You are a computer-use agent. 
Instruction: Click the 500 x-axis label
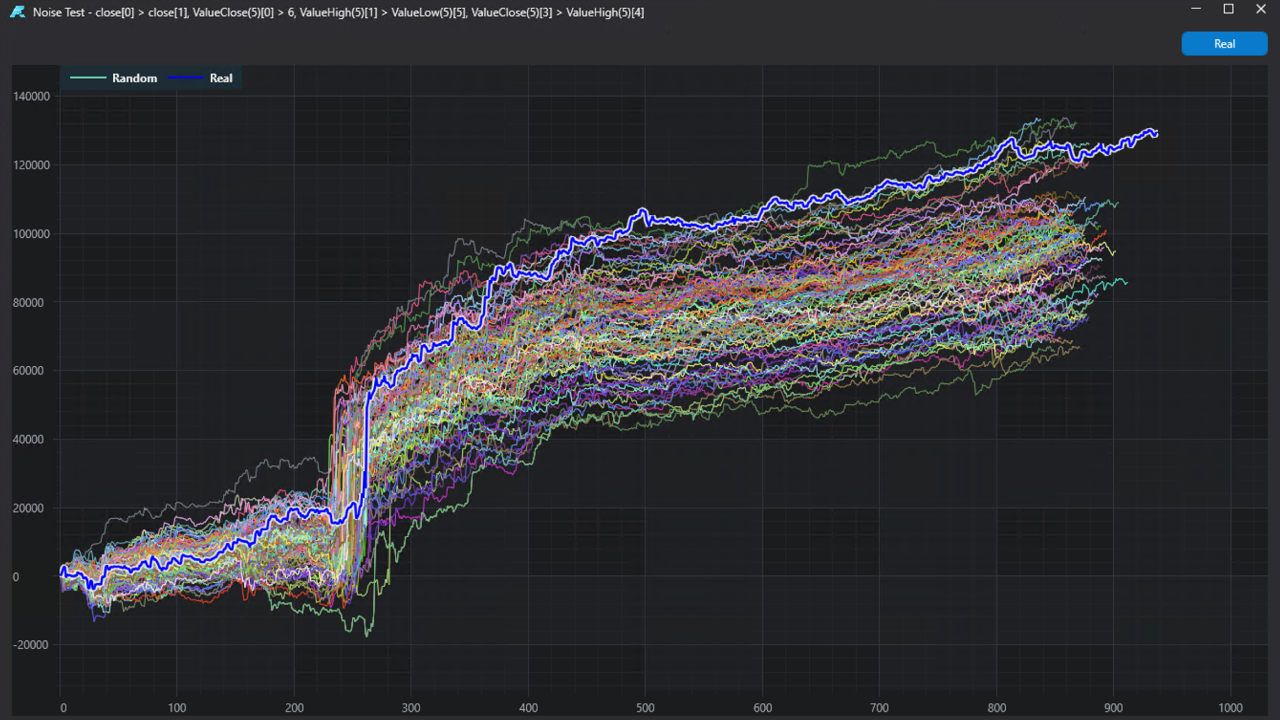(x=645, y=707)
